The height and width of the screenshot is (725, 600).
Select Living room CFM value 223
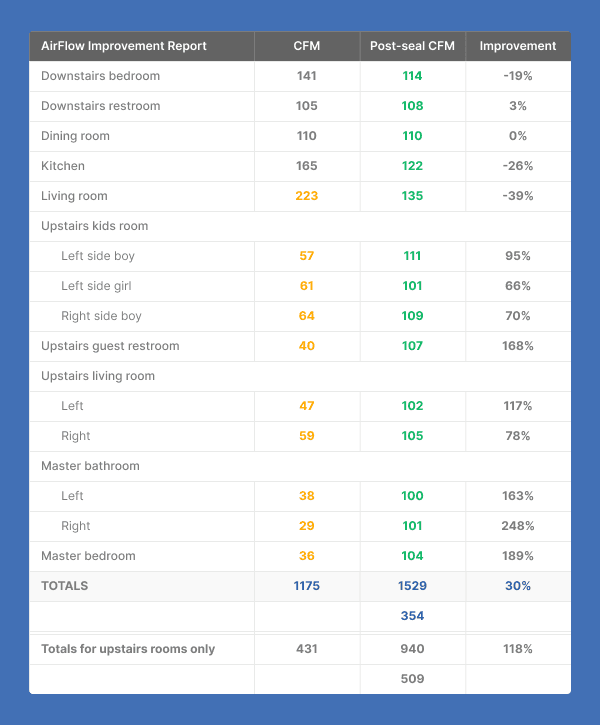307,196
